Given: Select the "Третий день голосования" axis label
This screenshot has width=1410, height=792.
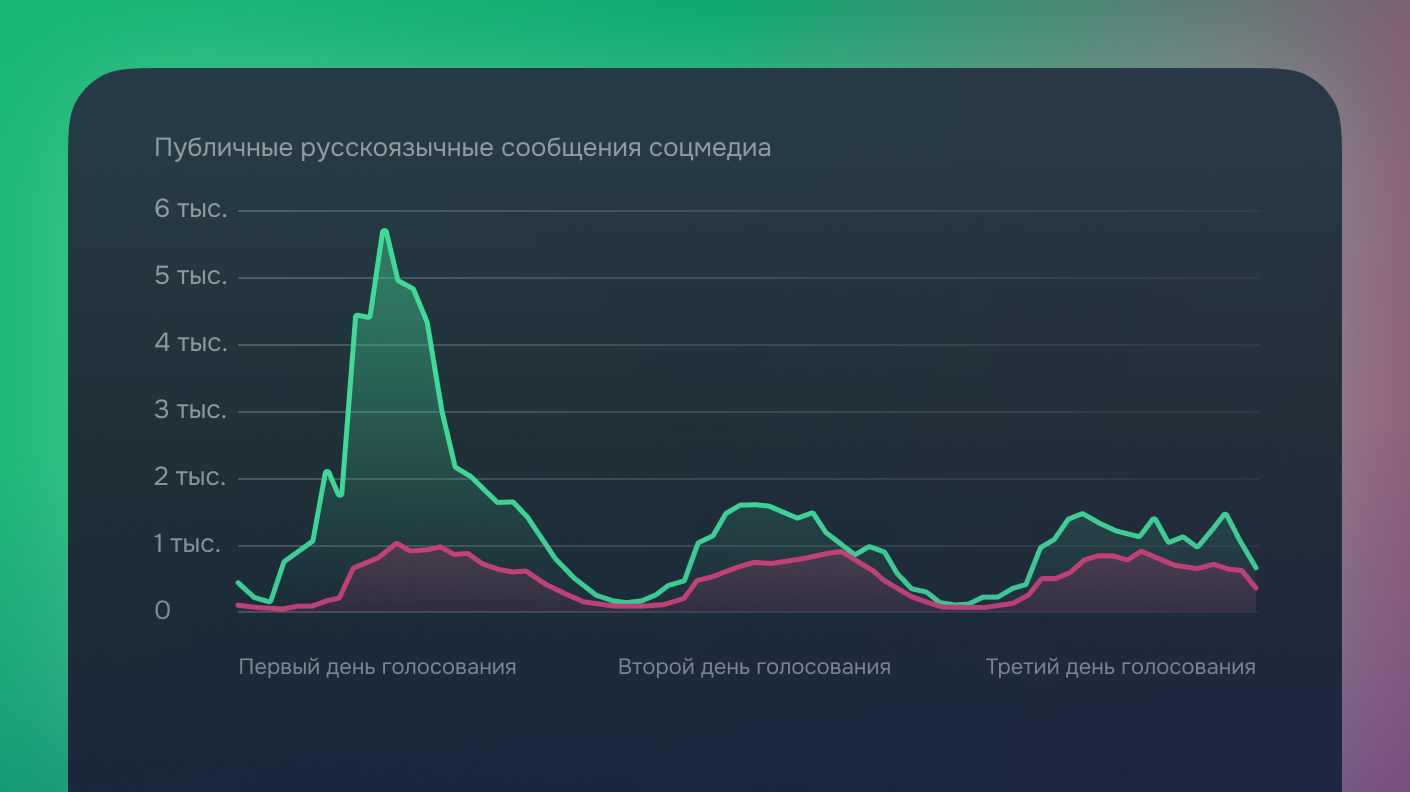Looking at the screenshot, I should [x=1120, y=667].
